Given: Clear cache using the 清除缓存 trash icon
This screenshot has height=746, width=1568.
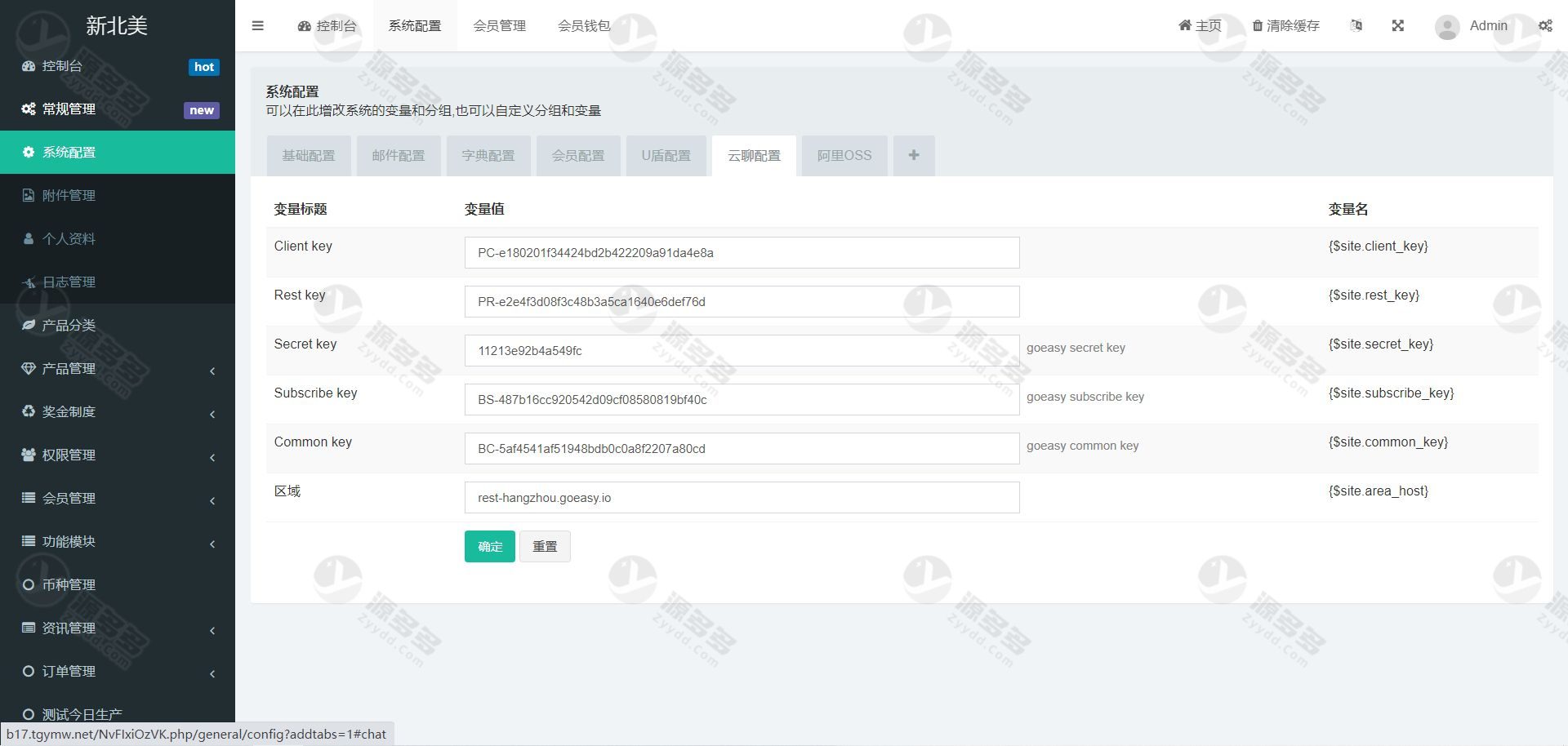Looking at the screenshot, I should point(1258,25).
